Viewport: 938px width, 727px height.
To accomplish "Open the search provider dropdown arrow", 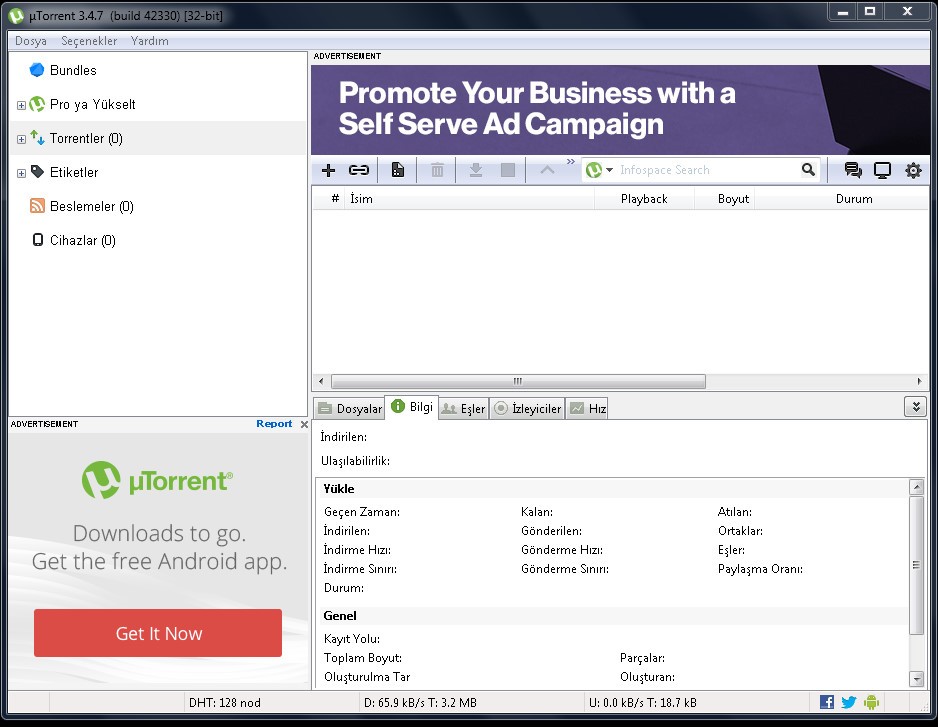I will [x=609, y=171].
